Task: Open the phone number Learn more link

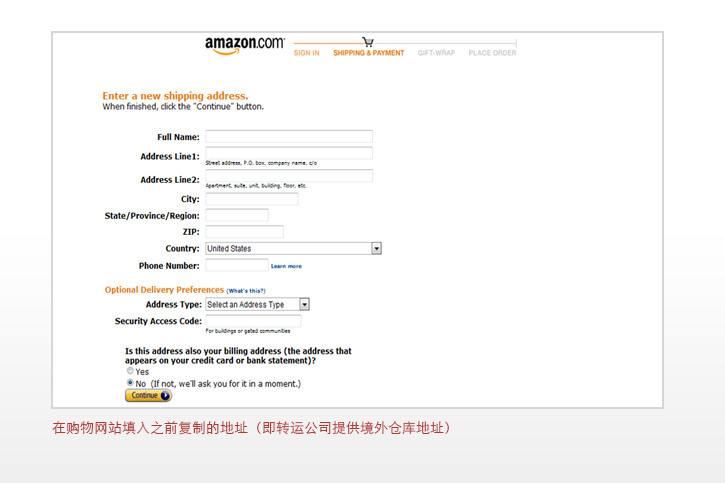Action: pos(286,266)
